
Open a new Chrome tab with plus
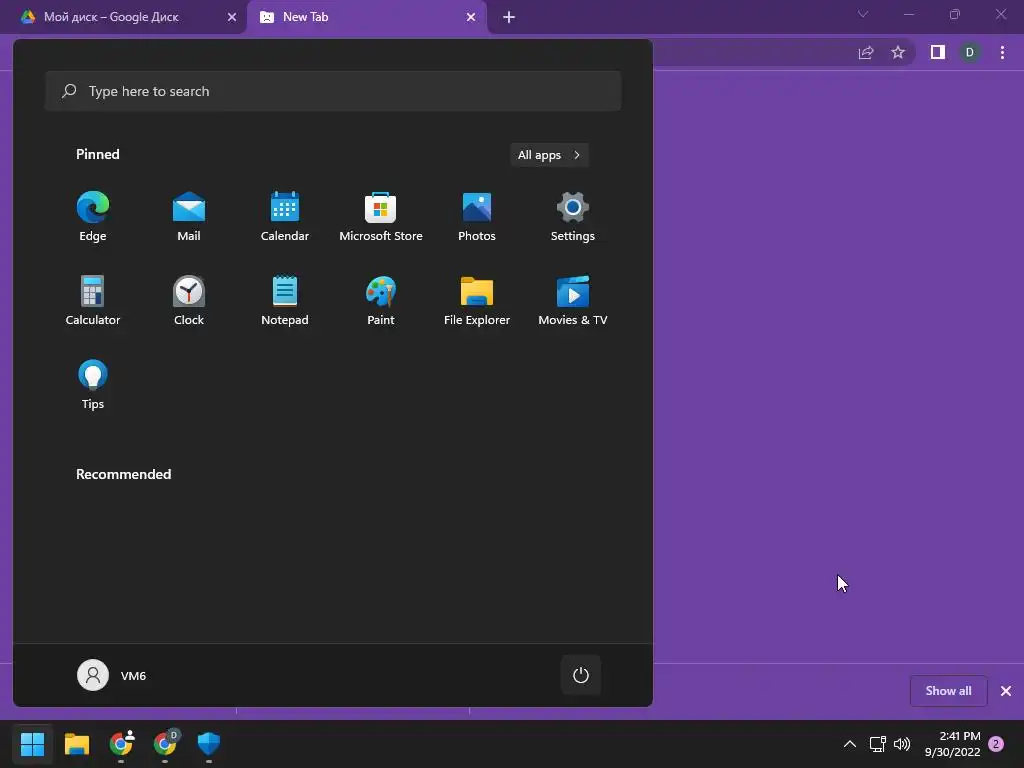(509, 17)
